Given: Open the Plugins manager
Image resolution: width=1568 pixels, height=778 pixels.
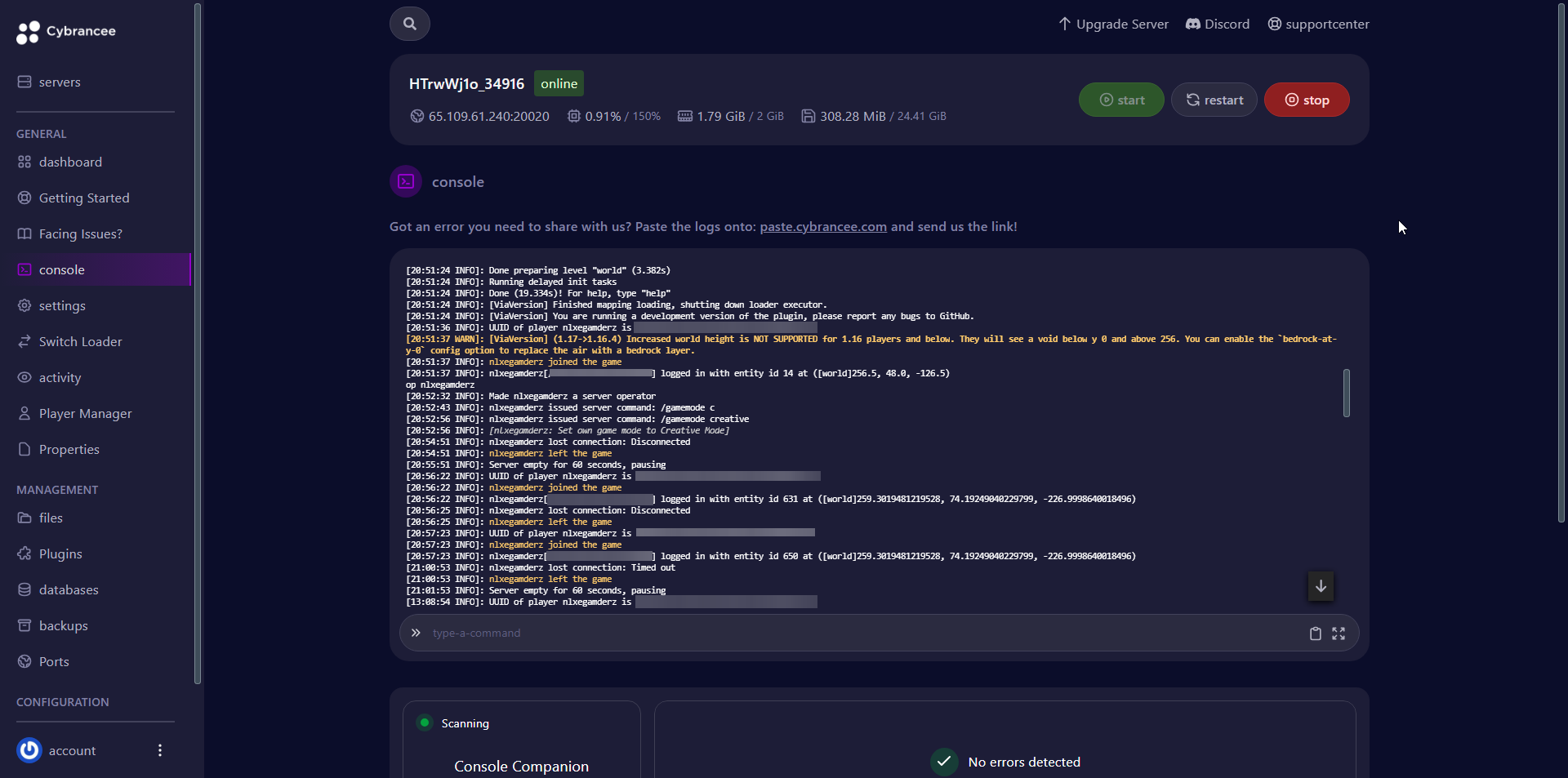Looking at the screenshot, I should click(x=60, y=553).
